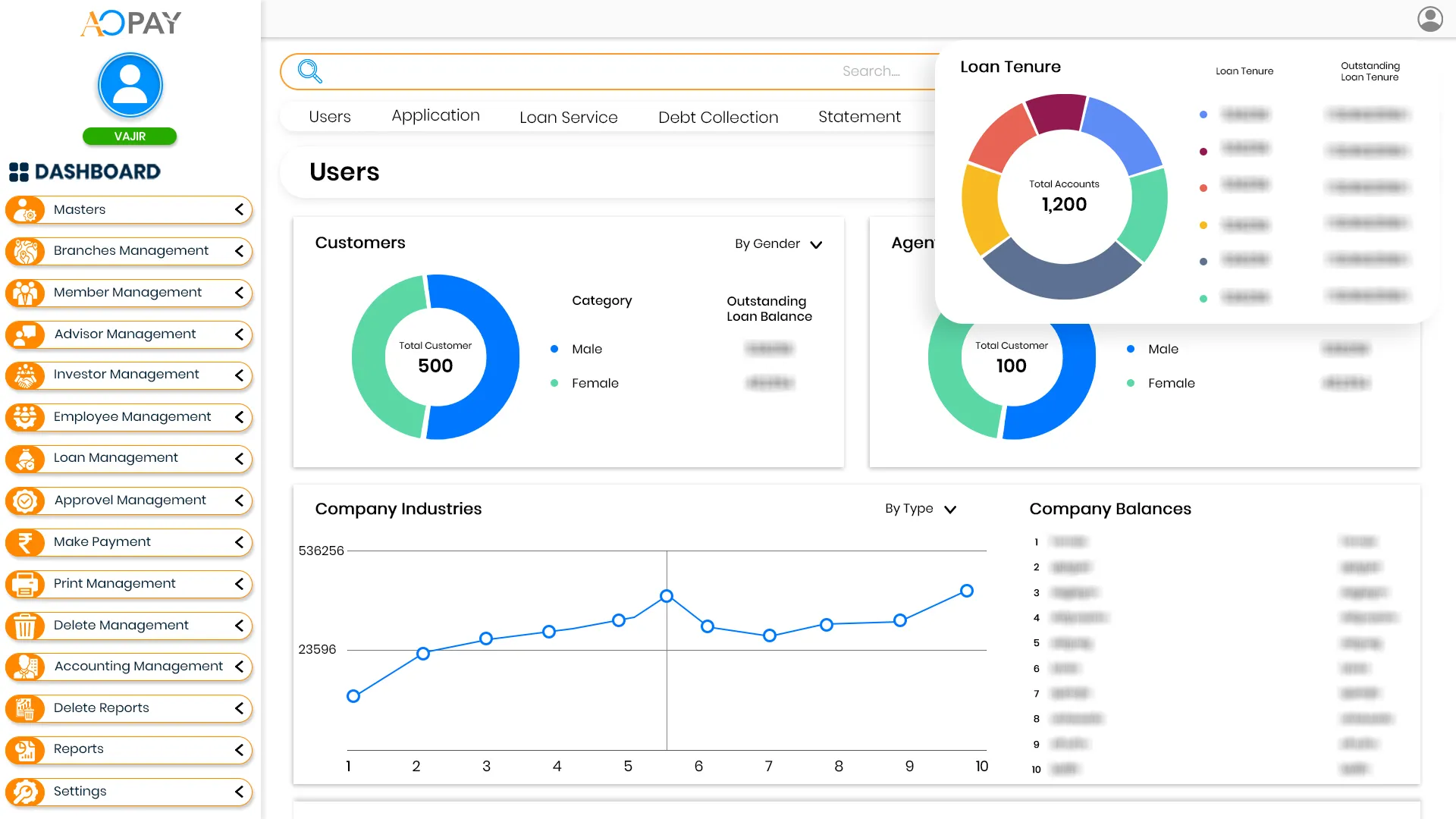Open the By Type dropdown on Company Industries
The width and height of the screenshot is (1456, 819).
(x=949, y=509)
